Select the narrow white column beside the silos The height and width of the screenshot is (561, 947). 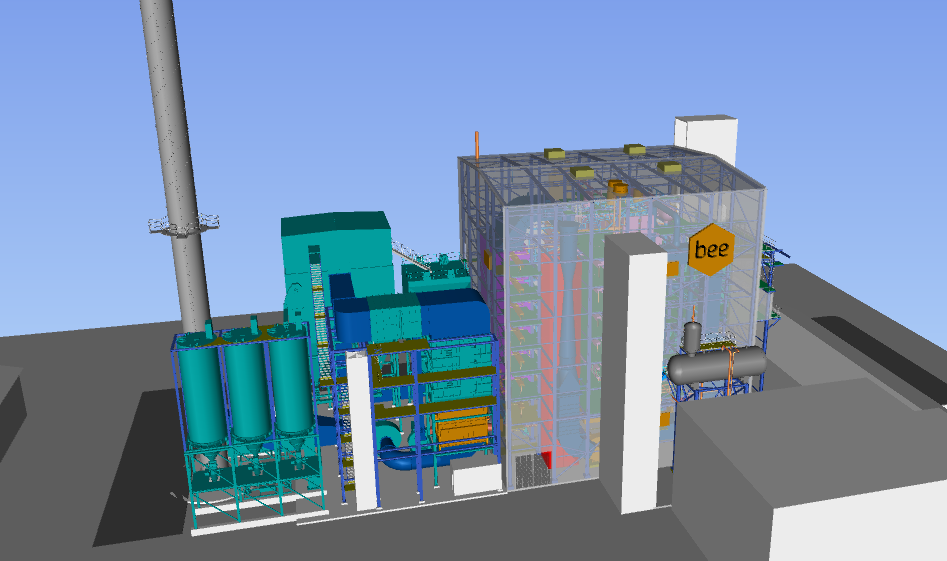click(360, 430)
